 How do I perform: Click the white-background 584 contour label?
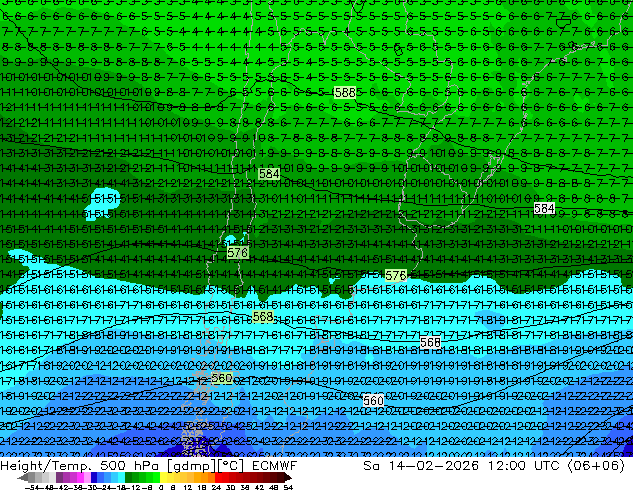pyautogui.click(x=544, y=209)
